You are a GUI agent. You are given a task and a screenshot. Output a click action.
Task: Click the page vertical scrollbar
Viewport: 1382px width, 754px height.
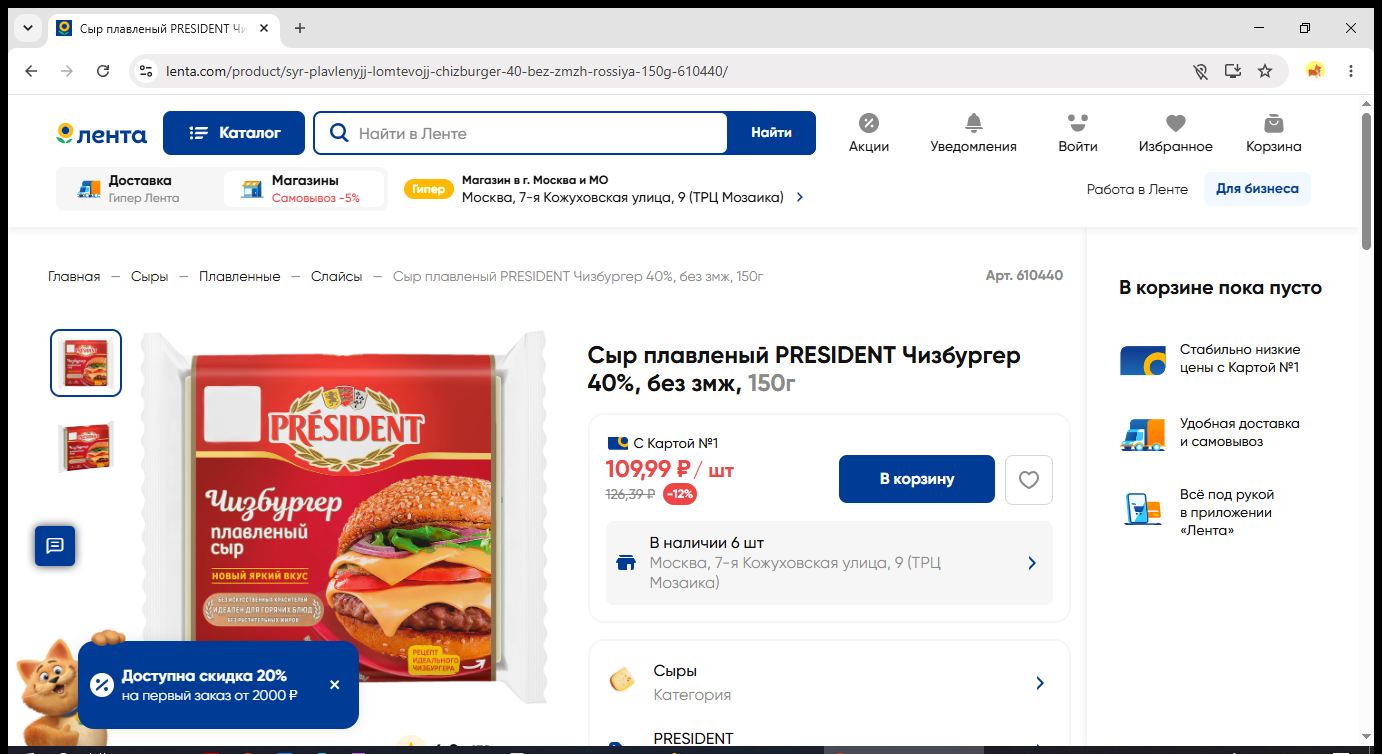tap(1367, 181)
